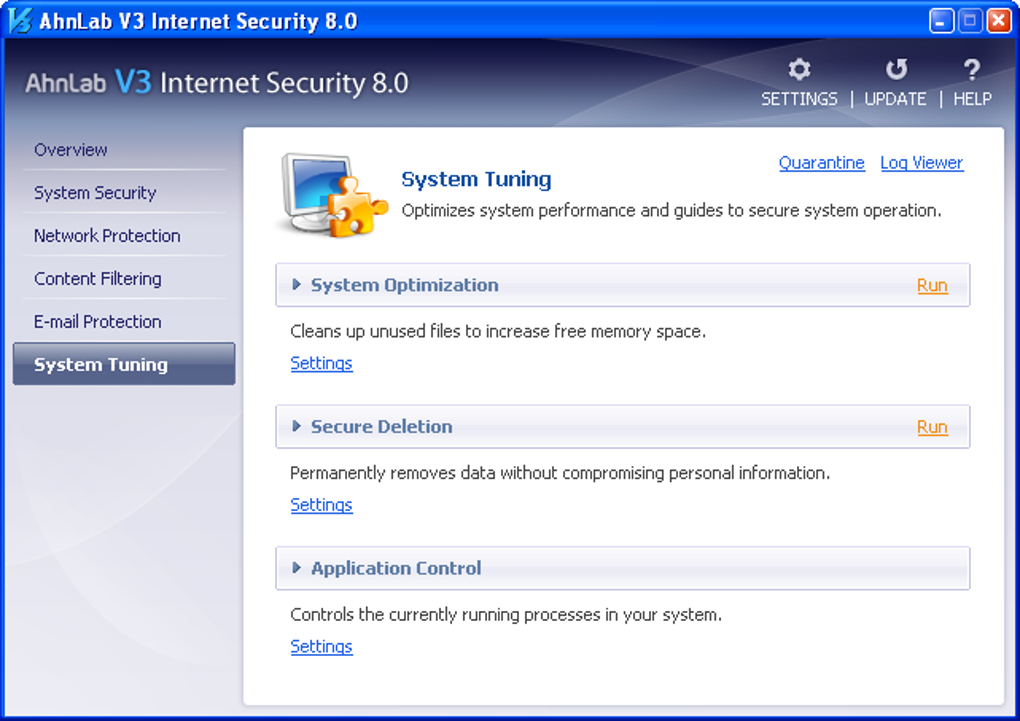The height and width of the screenshot is (721, 1020).
Task: Open Settings under Application Control description
Action: [x=321, y=647]
